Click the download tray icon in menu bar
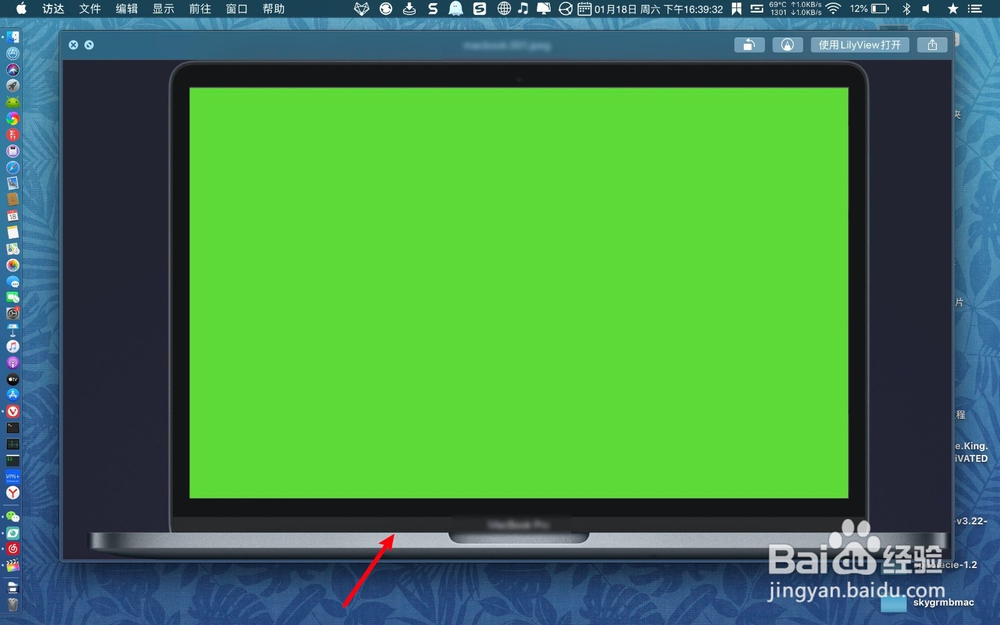 409,8
